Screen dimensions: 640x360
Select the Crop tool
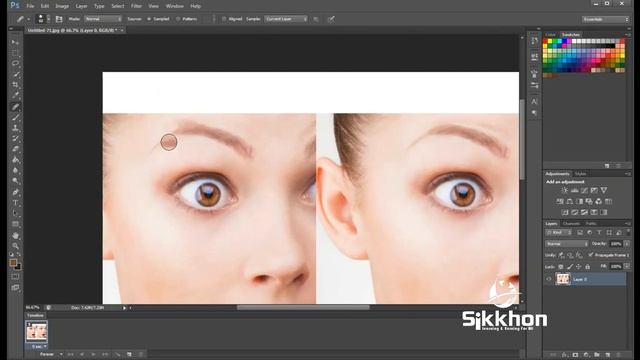(15, 85)
